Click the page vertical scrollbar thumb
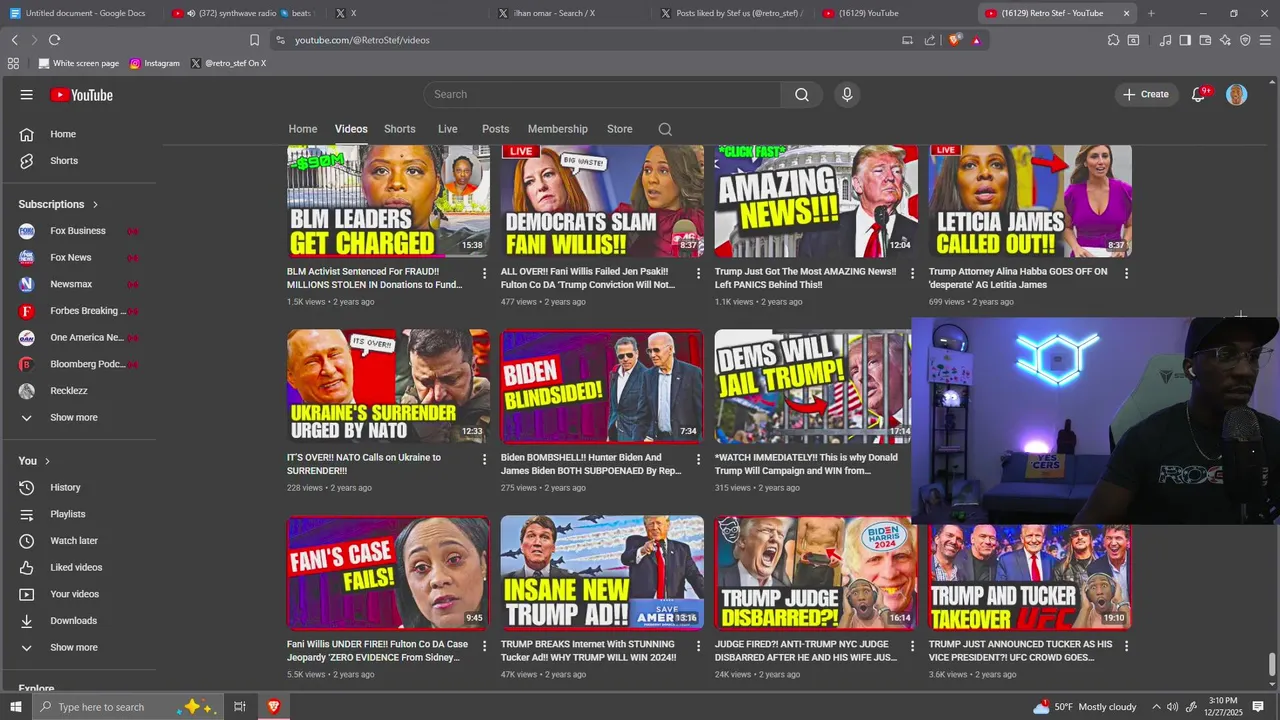The height and width of the screenshot is (720, 1280). 1272,664
